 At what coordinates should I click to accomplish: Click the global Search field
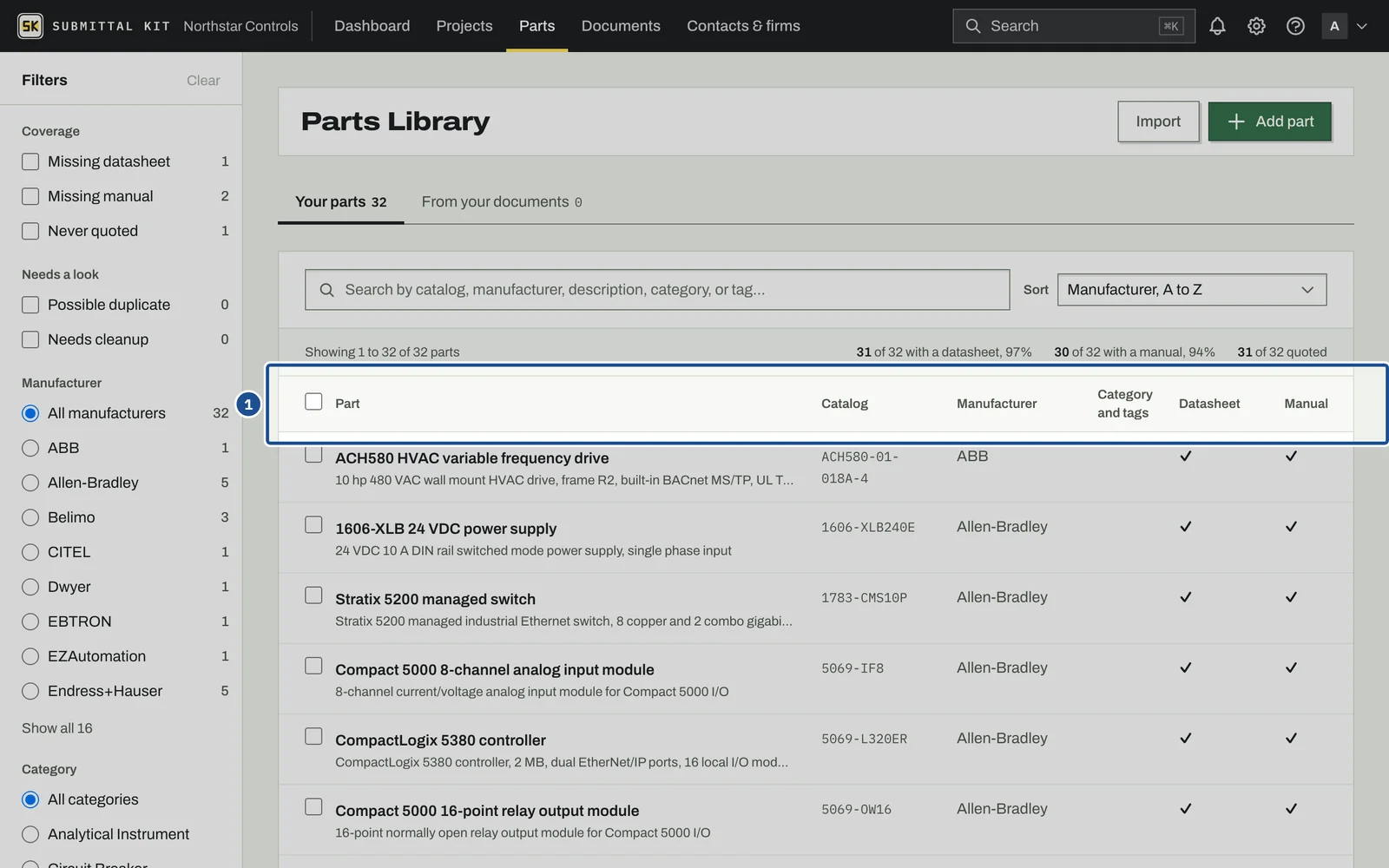coord(1074,26)
